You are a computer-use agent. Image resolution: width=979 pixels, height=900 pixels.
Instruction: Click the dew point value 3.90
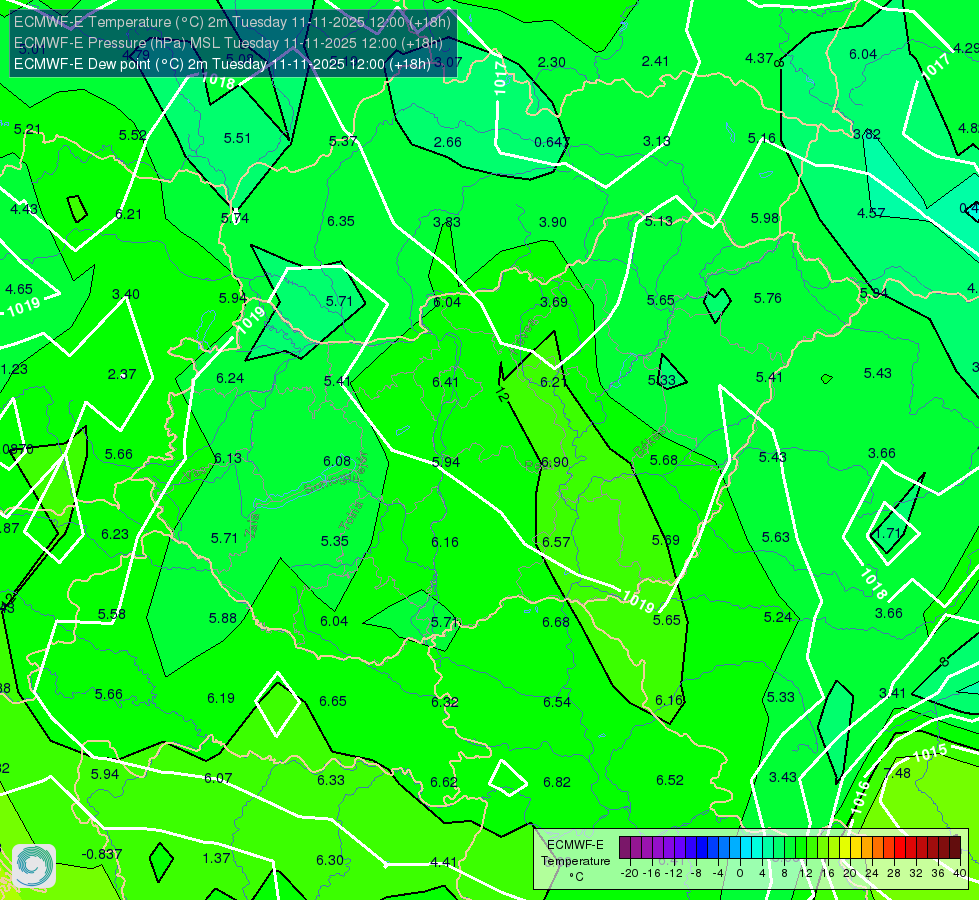[553, 222]
